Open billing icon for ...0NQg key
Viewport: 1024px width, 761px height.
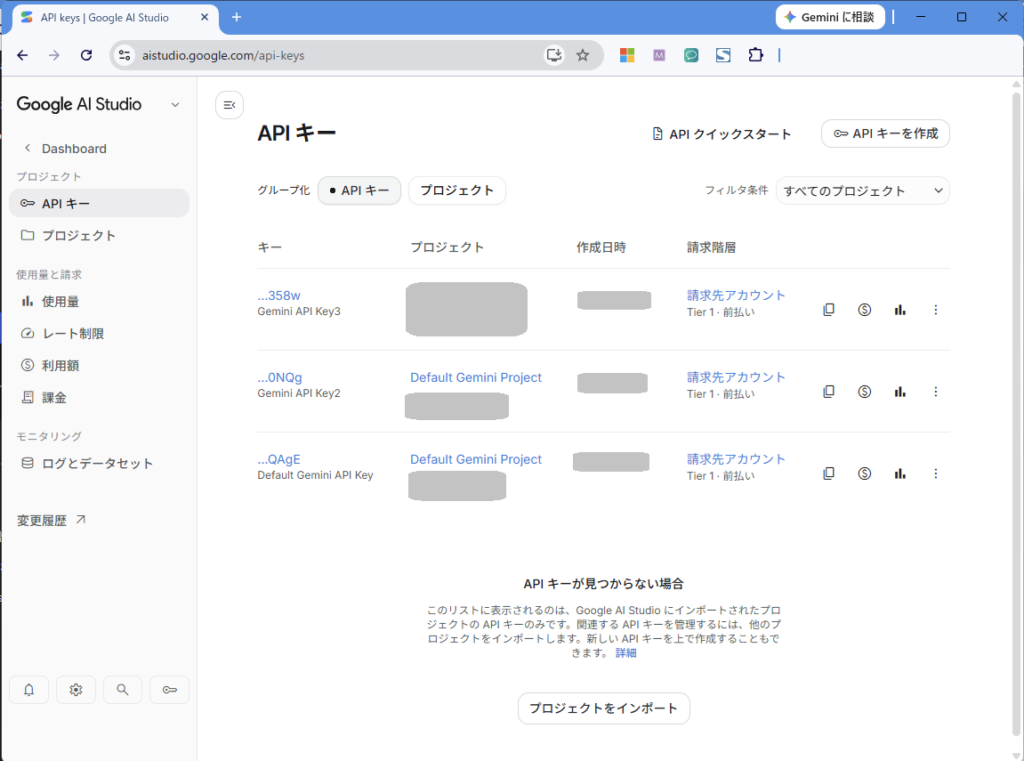pyautogui.click(x=864, y=391)
